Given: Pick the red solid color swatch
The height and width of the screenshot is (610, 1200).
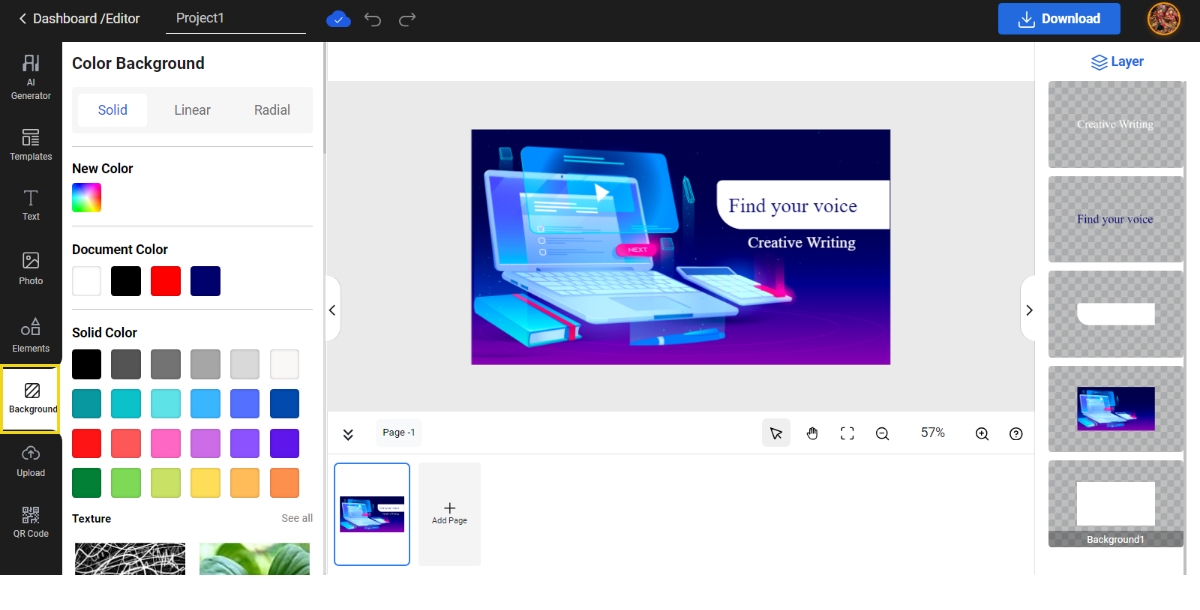Looking at the screenshot, I should (x=87, y=443).
